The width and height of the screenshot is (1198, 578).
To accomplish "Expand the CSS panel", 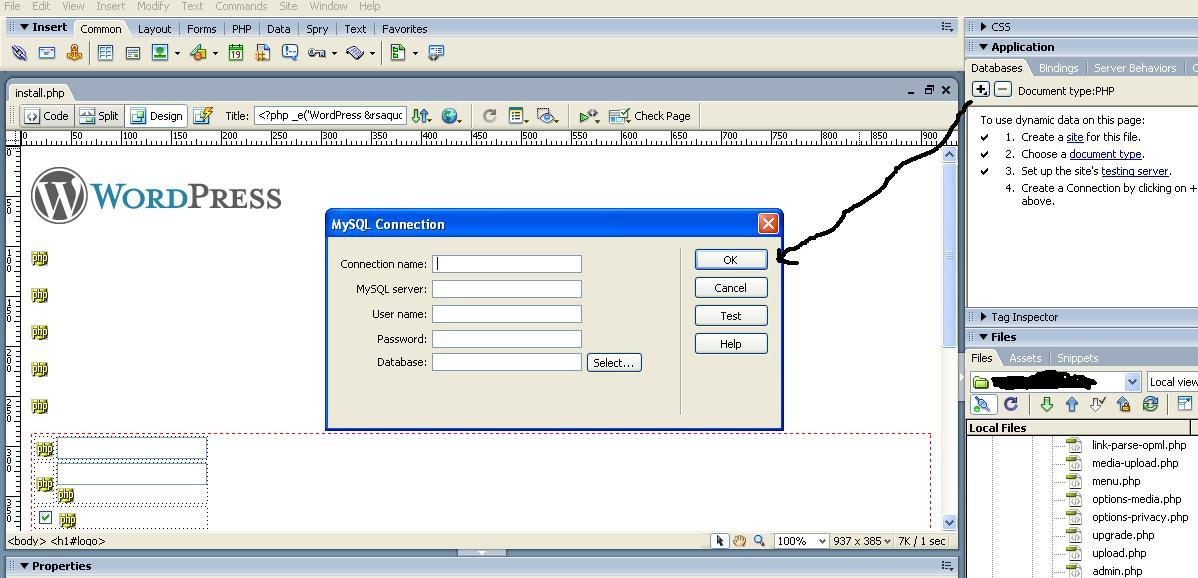I will (x=983, y=27).
